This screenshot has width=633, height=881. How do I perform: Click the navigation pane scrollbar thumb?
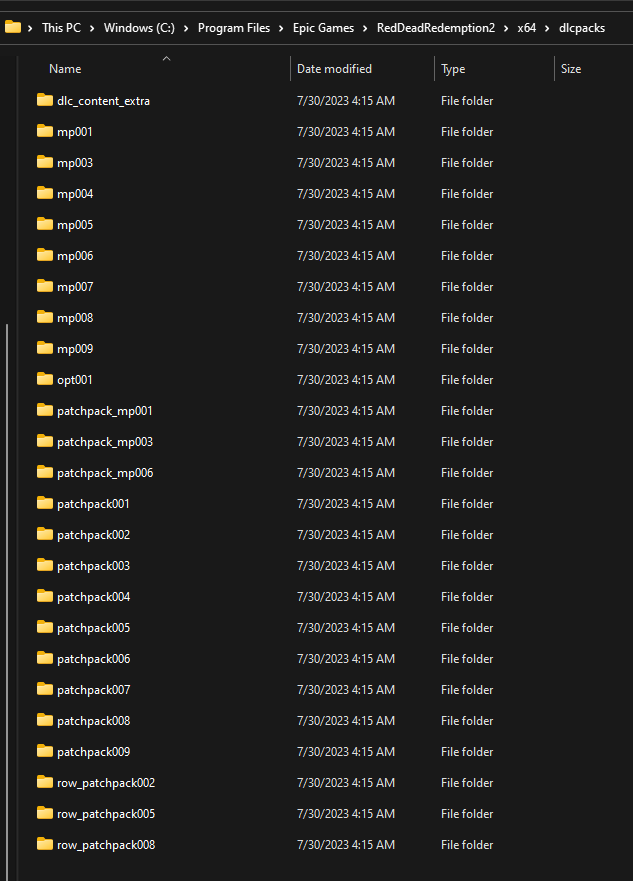7,601
